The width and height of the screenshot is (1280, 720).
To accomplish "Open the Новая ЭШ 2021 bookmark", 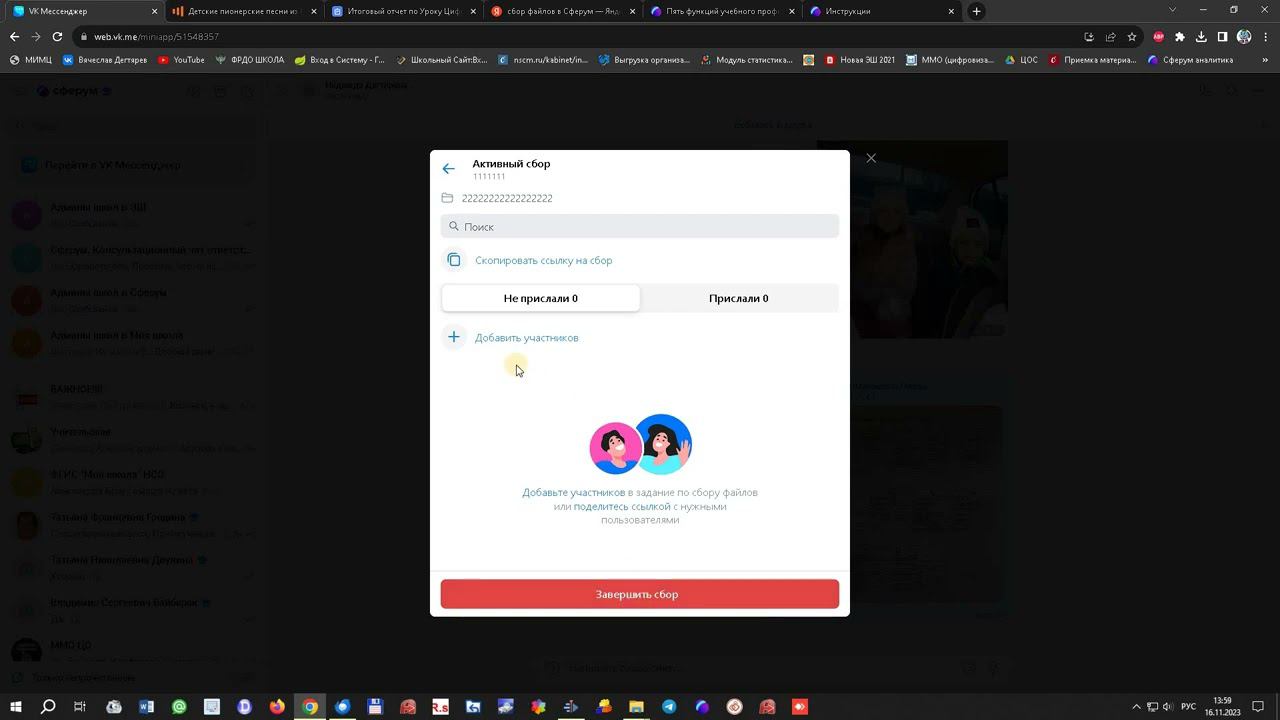I will click(x=860, y=60).
